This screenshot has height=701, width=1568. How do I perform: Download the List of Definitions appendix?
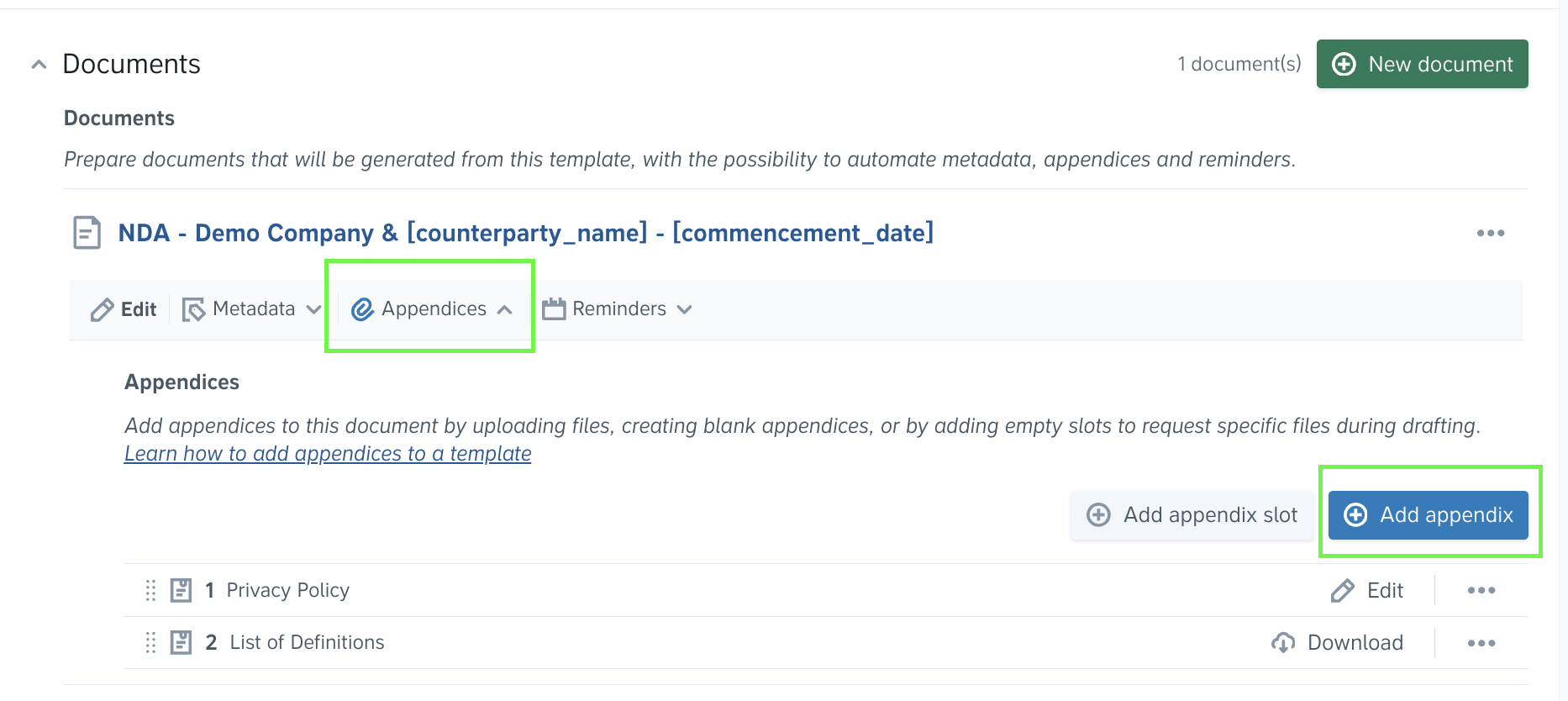click(x=1337, y=643)
